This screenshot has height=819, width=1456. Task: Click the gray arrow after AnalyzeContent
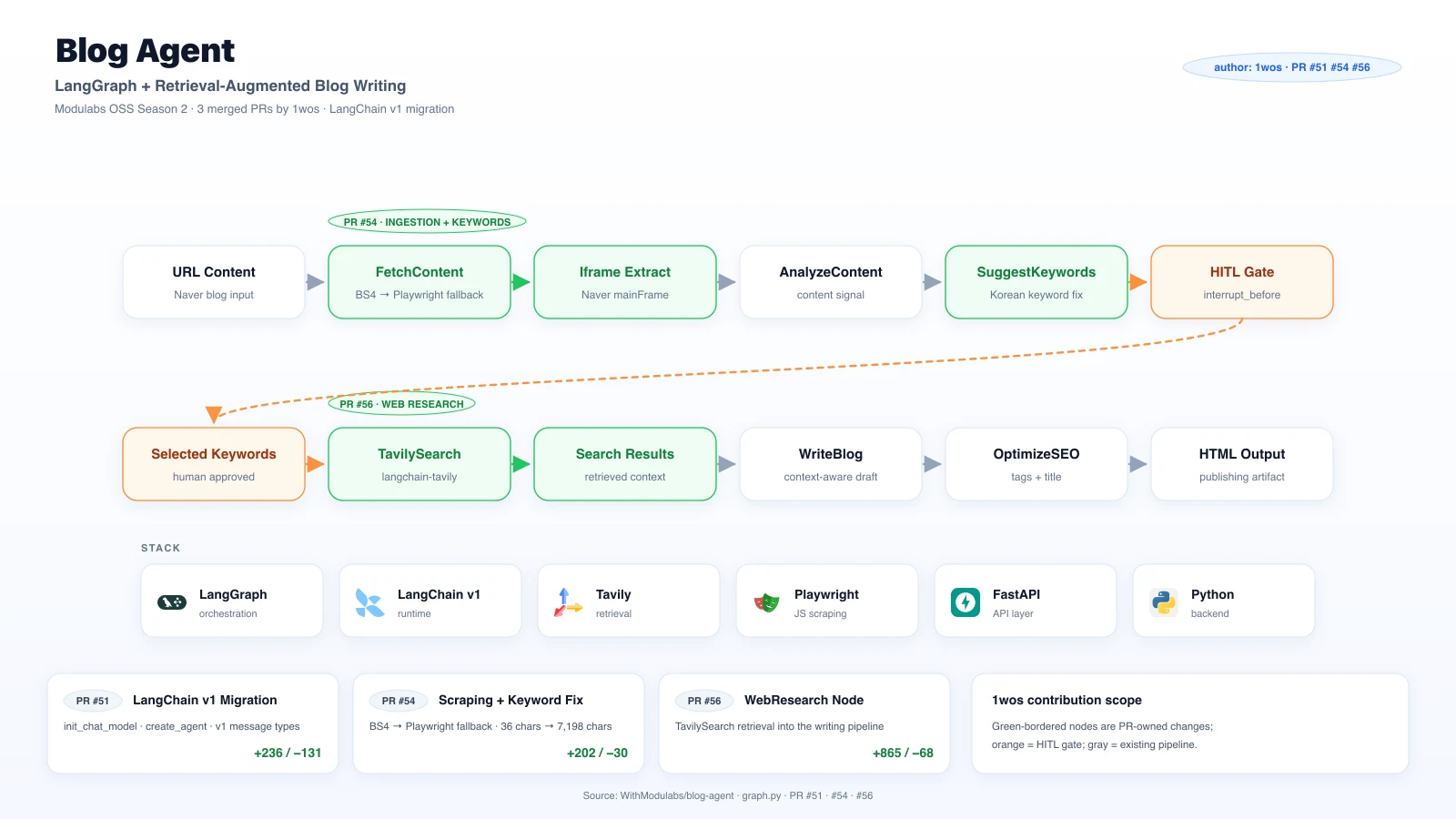(932, 282)
